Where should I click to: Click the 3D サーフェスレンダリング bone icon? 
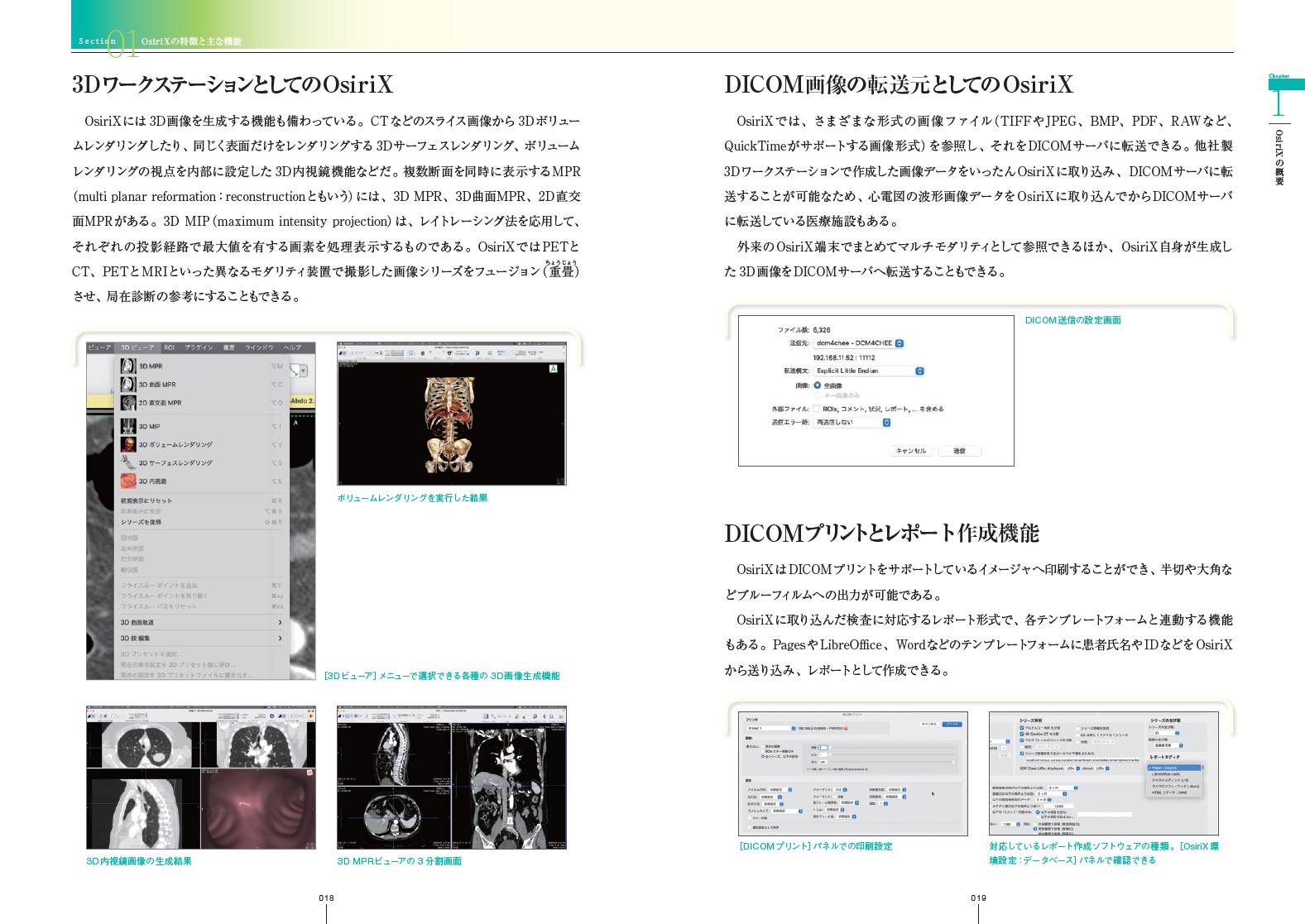pos(128,462)
